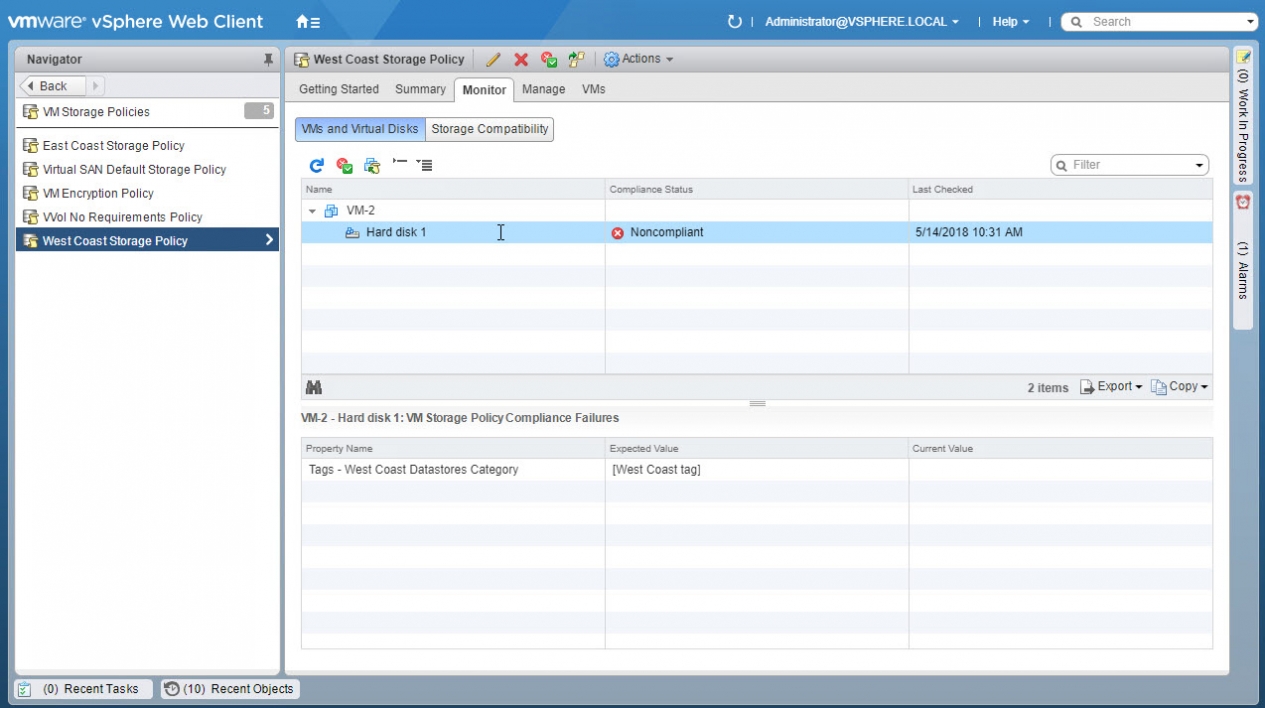Select East Coast Storage Policy
Image resolution: width=1265 pixels, height=708 pixels.
tap(113, 145)
